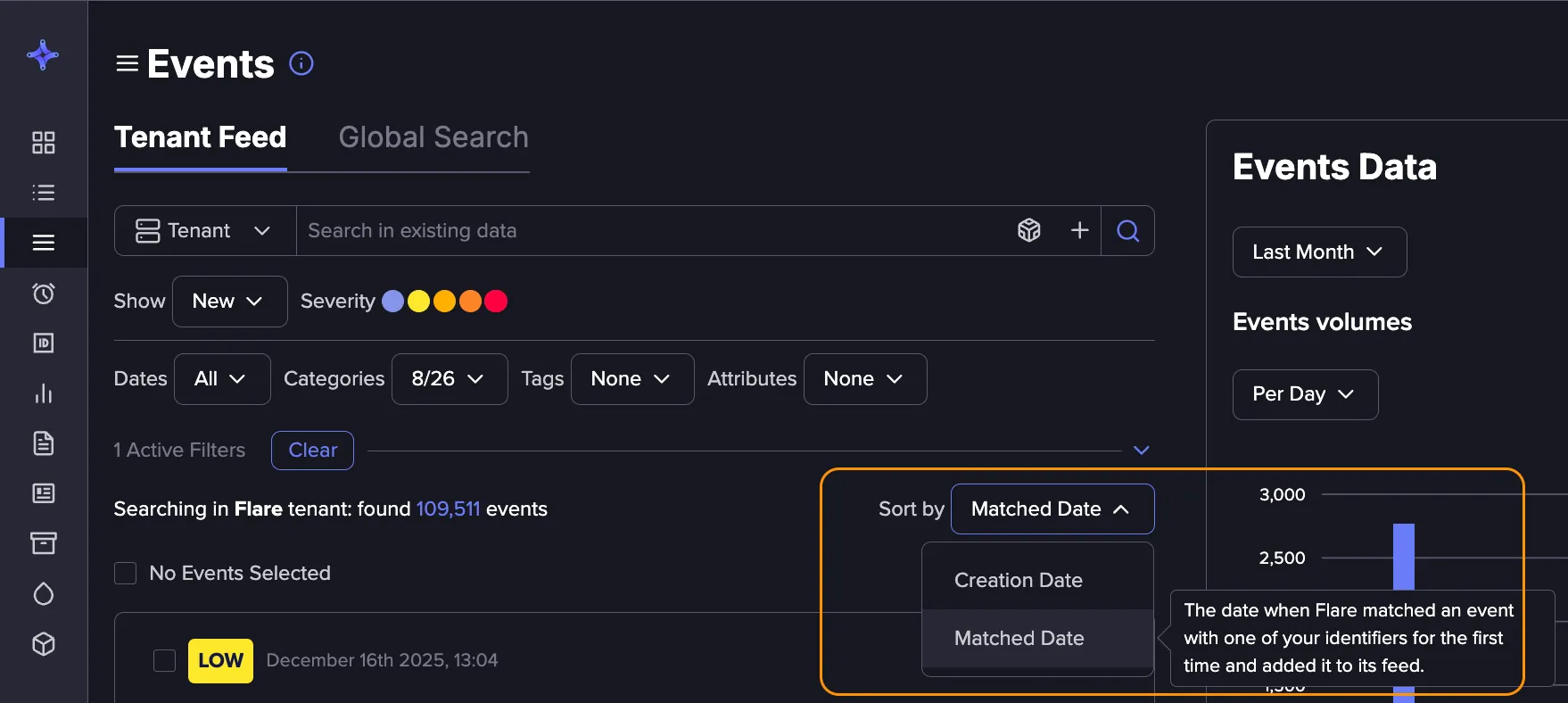Tick the No Events Selected checkbox
This screenshot has height=703, width=1568.
click(x=126, y=573)
